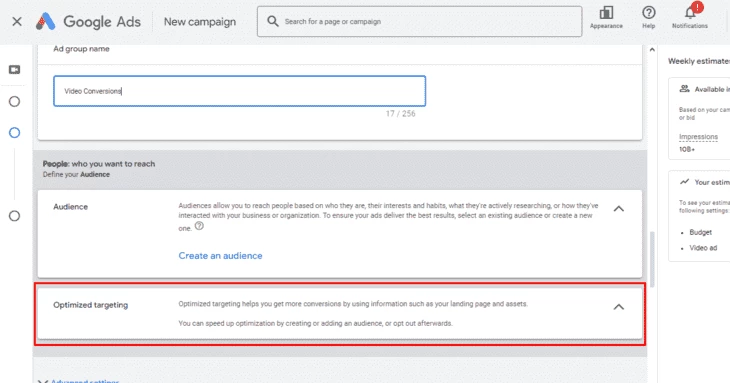Image resolution: width=730 pixels, height=383 pixels.
Task: Click the vertical scrollbar thumb
Action: (652, 259)
